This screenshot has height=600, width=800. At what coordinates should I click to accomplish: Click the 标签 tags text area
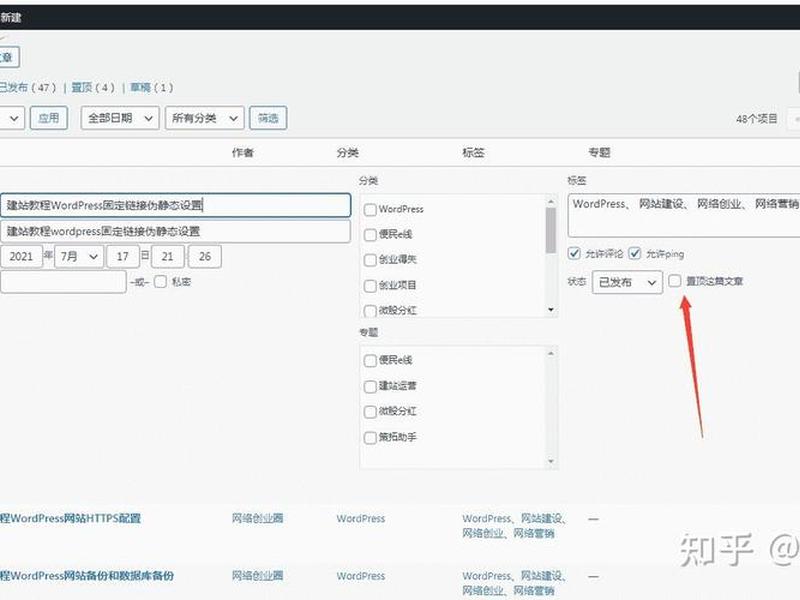(684, 215)
